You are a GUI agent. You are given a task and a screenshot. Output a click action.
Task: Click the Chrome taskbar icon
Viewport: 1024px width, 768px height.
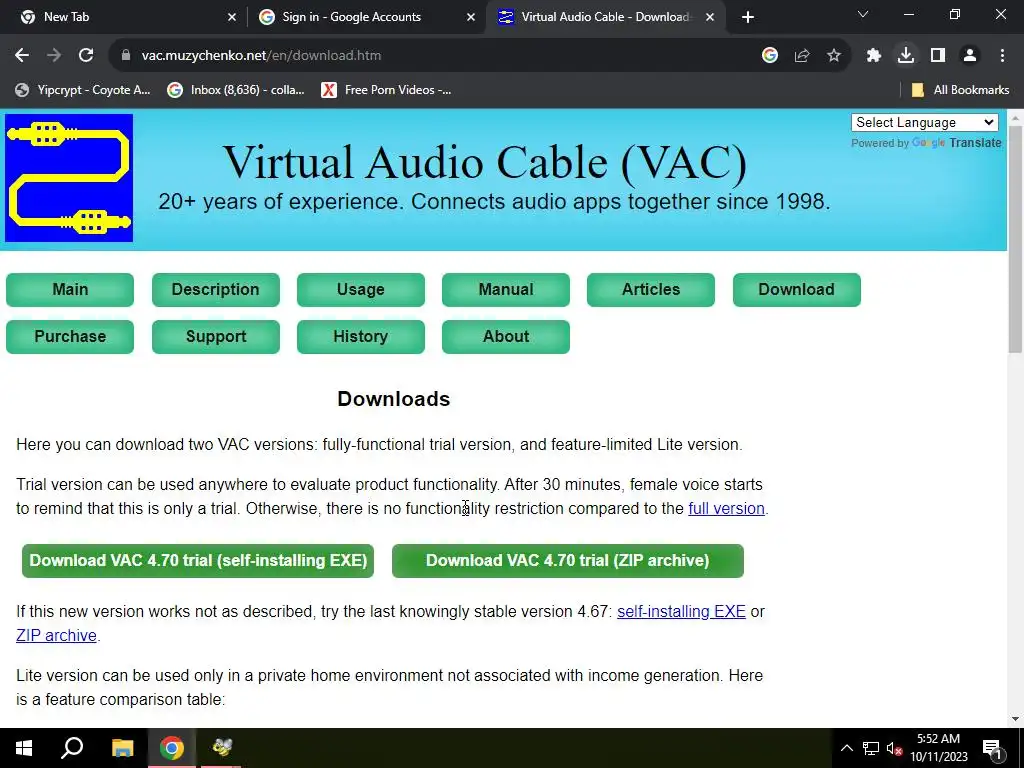[172, 748]
